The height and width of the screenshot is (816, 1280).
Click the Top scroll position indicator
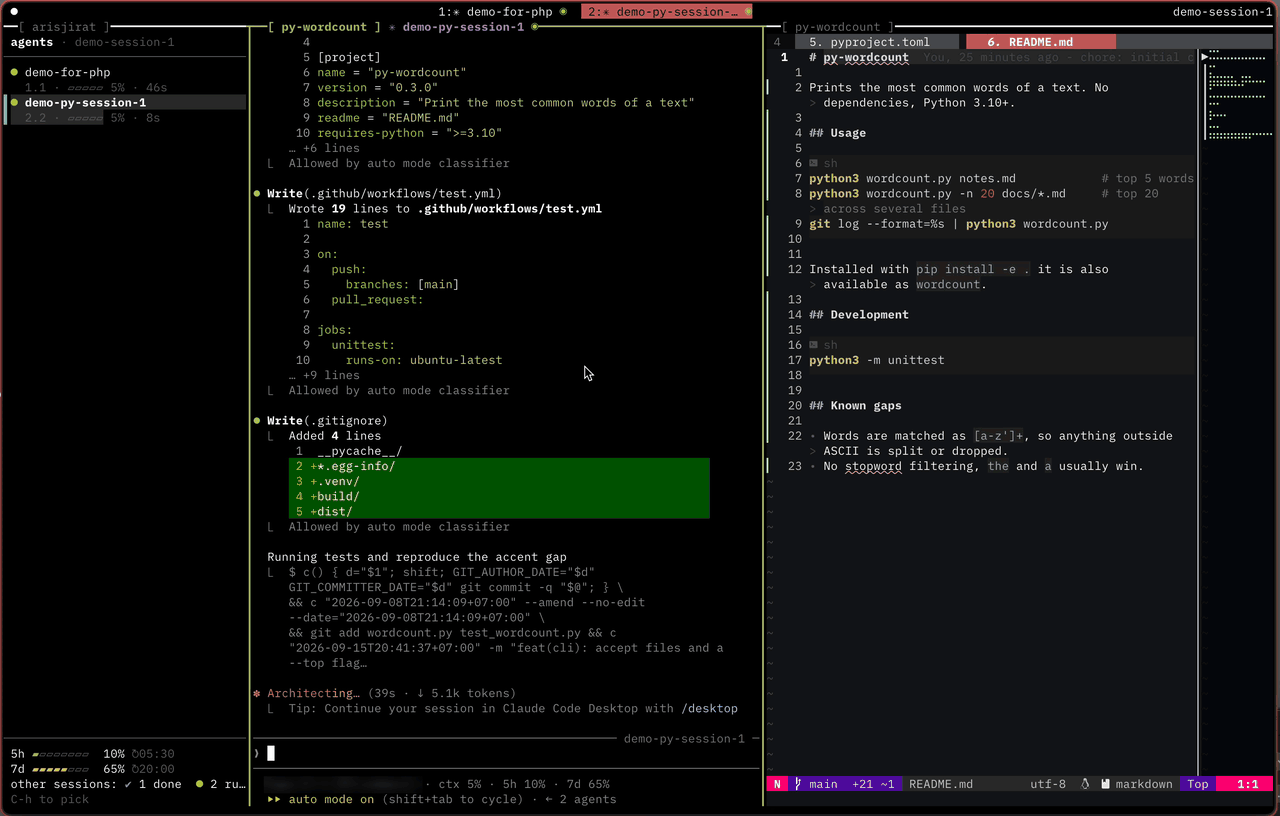(x=1198, y=784)
